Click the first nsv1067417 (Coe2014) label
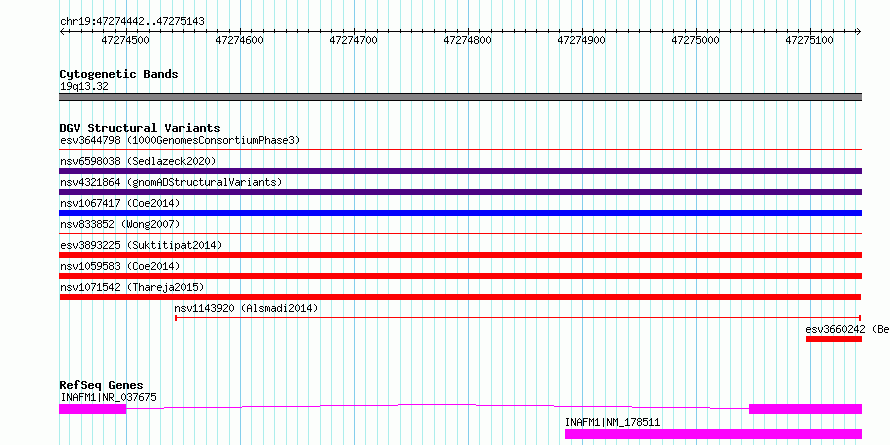This screenshot has width=890, height=445. pyautogui.click(x=120, y=203)
